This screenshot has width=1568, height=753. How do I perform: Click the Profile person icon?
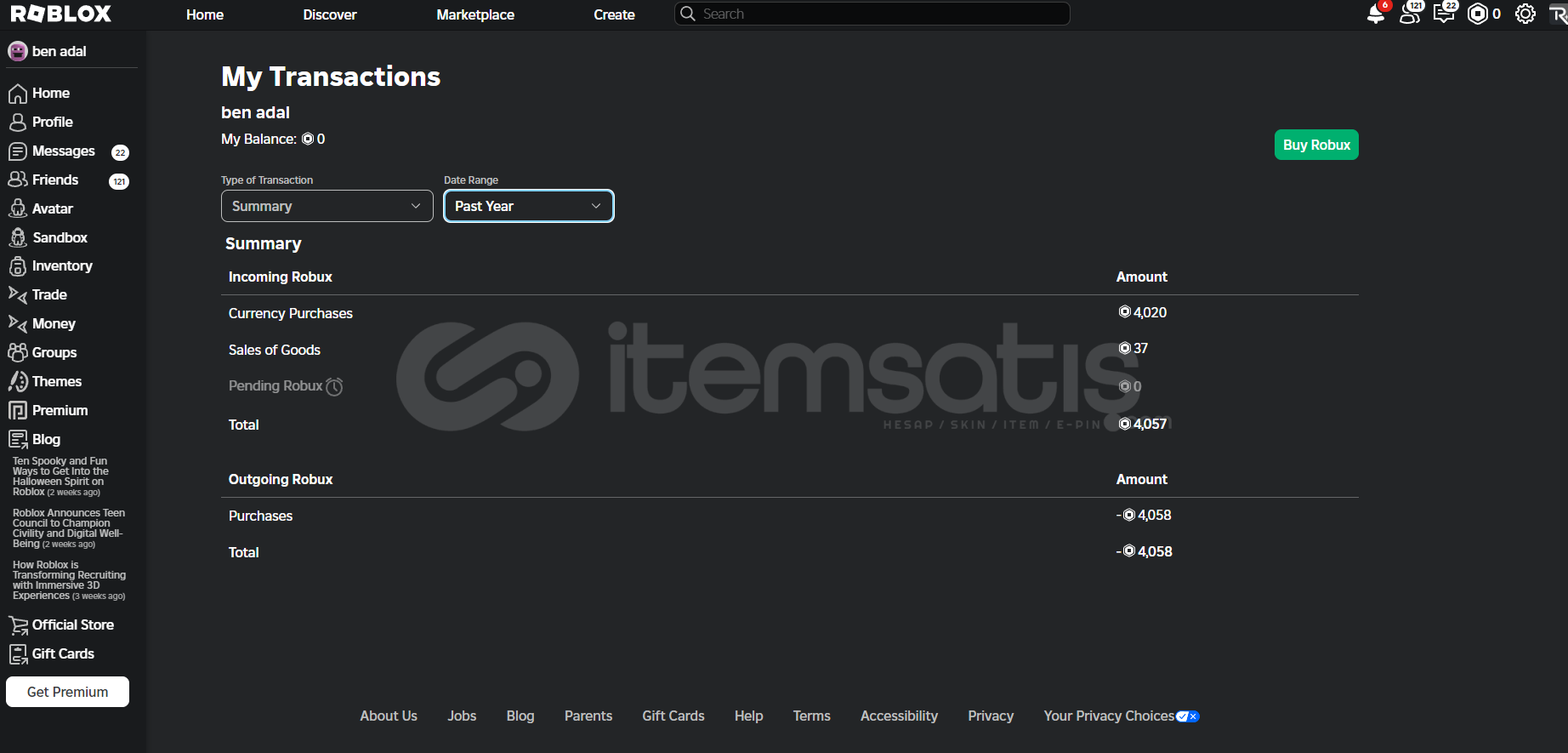tap(18, 123)
